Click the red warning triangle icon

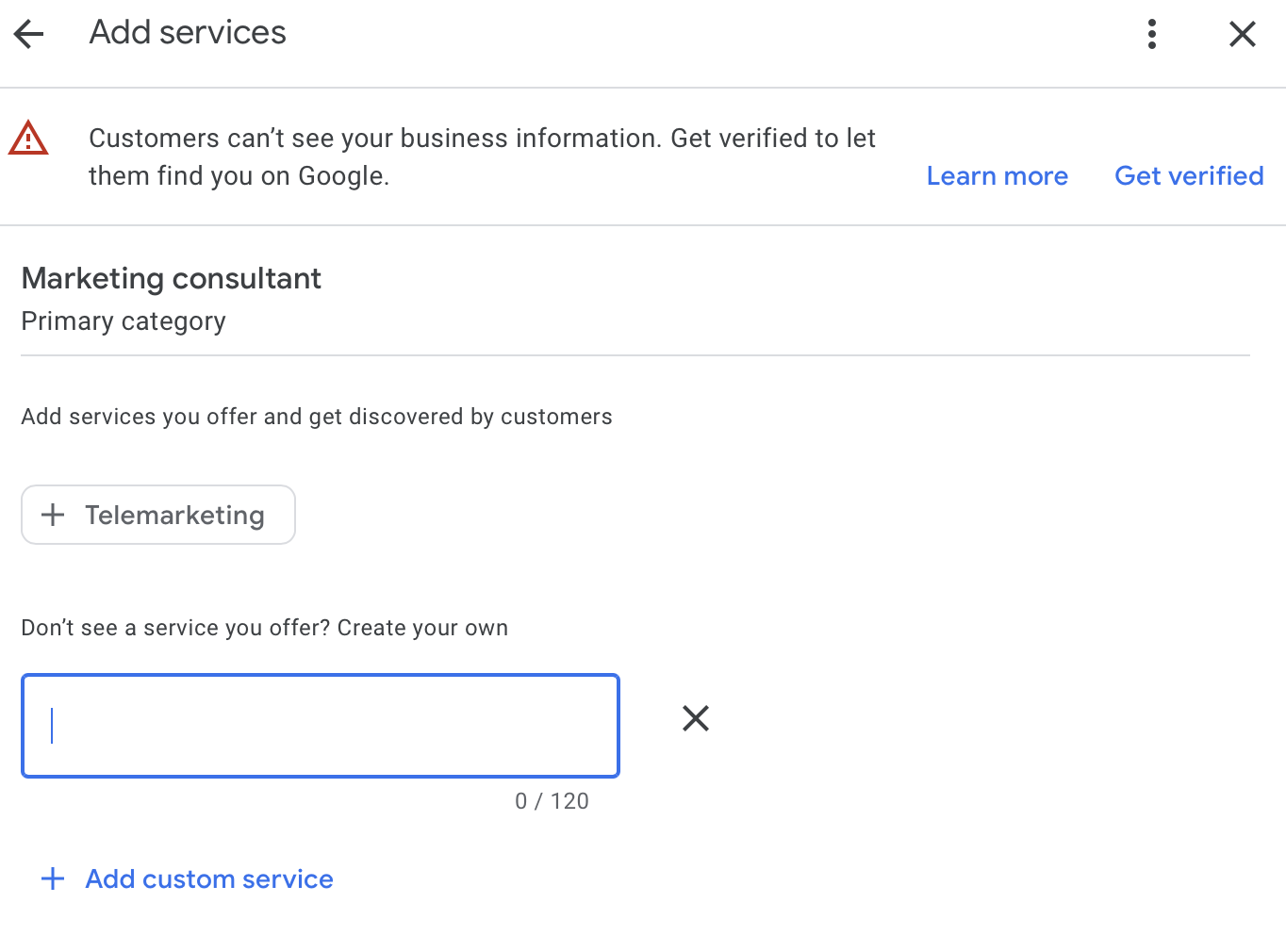[28, 138]
